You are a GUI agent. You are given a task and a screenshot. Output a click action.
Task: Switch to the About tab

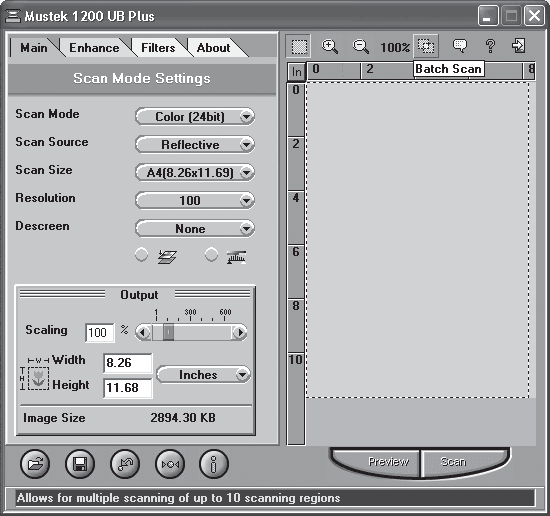tap(213, 48)
